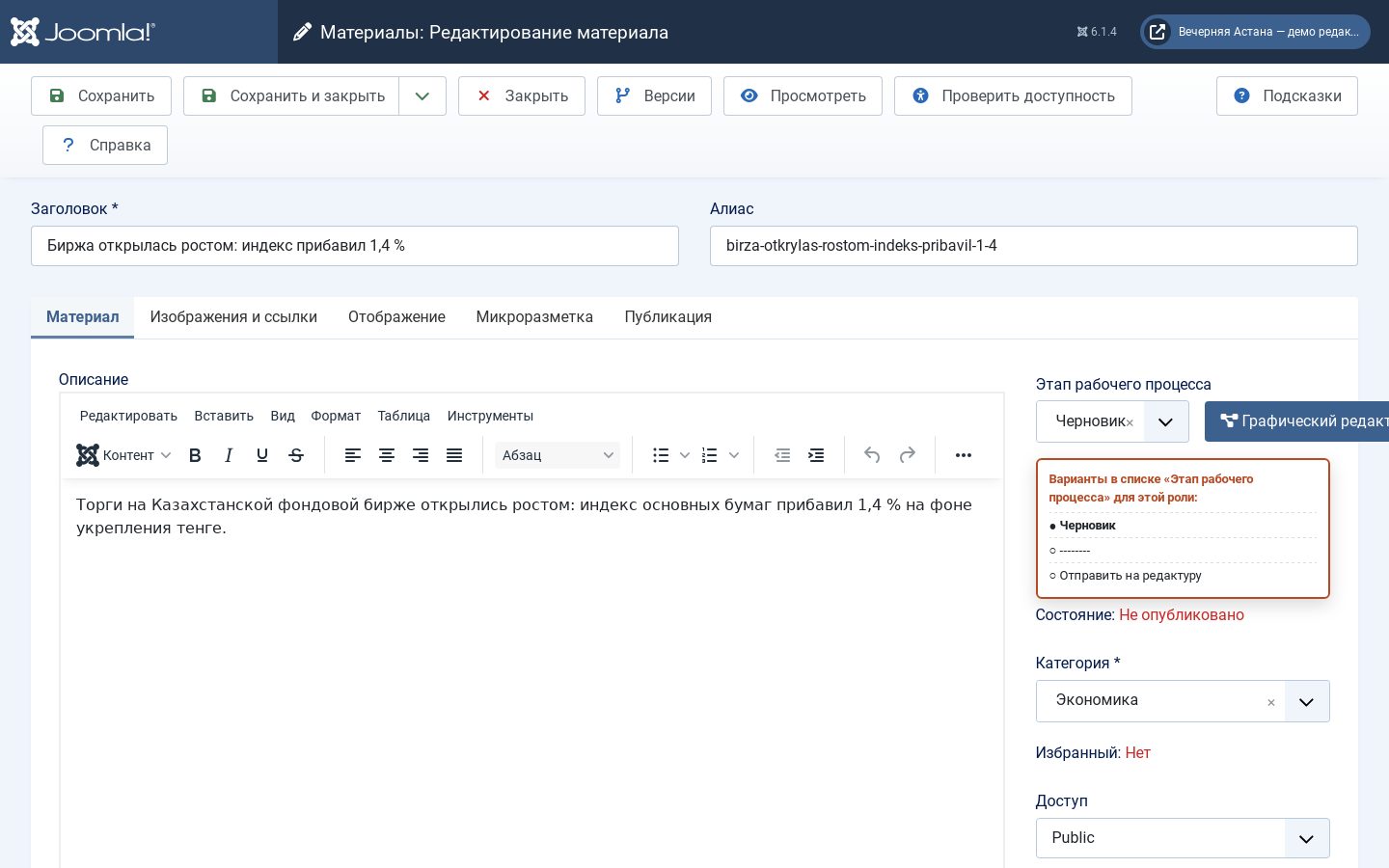The image size is (1389, 868).
Task: Open the Вставить editor menu
Action: click(224, 416)
